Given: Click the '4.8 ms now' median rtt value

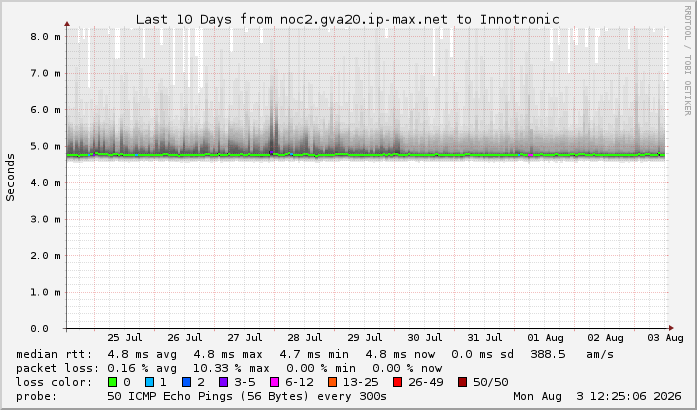Looking at the screenshot, I should tap(400, 354).
